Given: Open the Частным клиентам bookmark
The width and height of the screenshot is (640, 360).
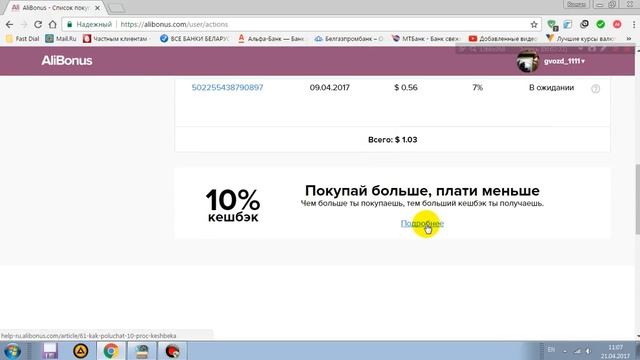Looking at the screenshot, I should pos(116,39).
